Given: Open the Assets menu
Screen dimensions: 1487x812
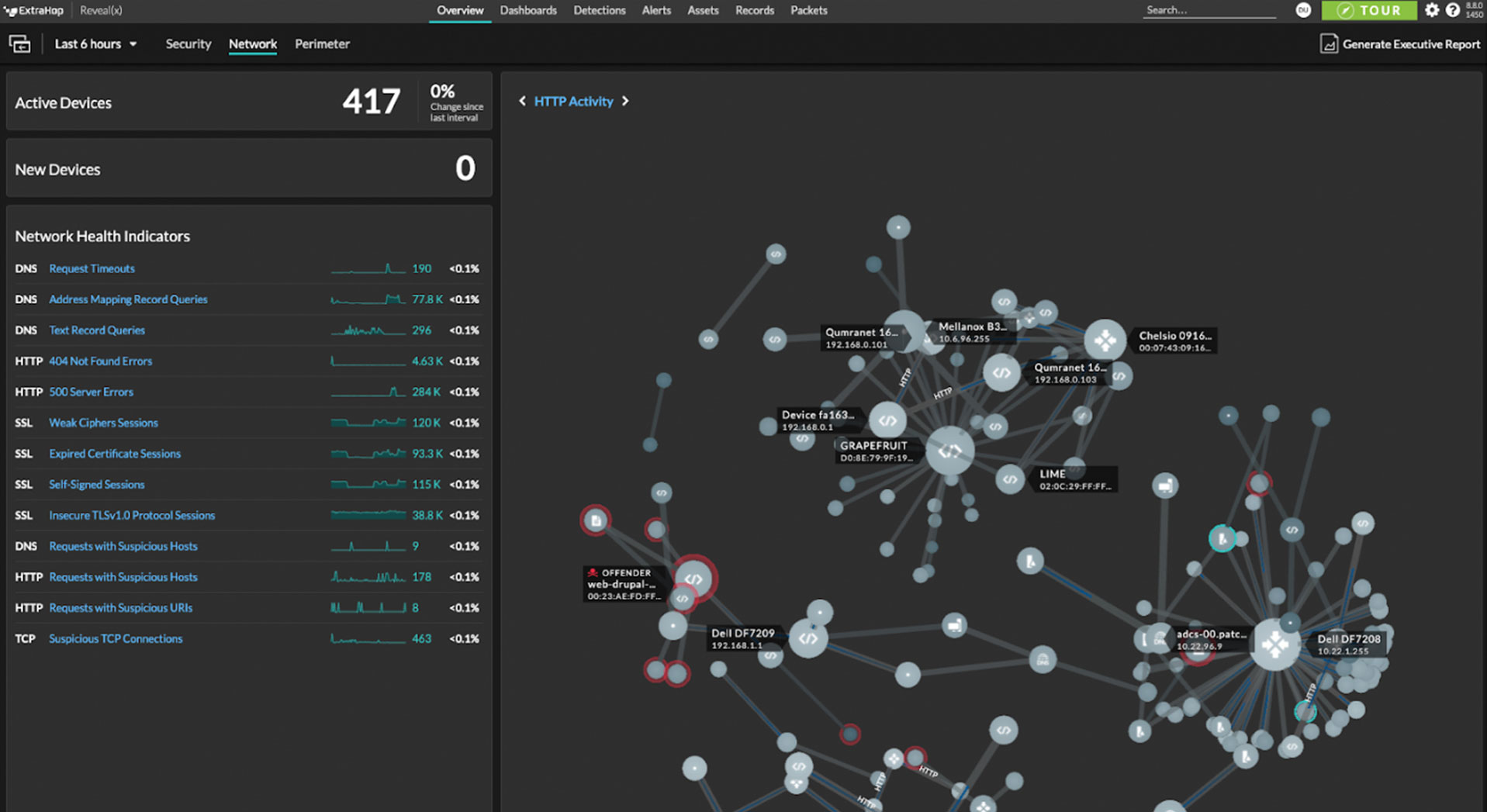Looking at the screenshot, I should [x=703, y=11].
